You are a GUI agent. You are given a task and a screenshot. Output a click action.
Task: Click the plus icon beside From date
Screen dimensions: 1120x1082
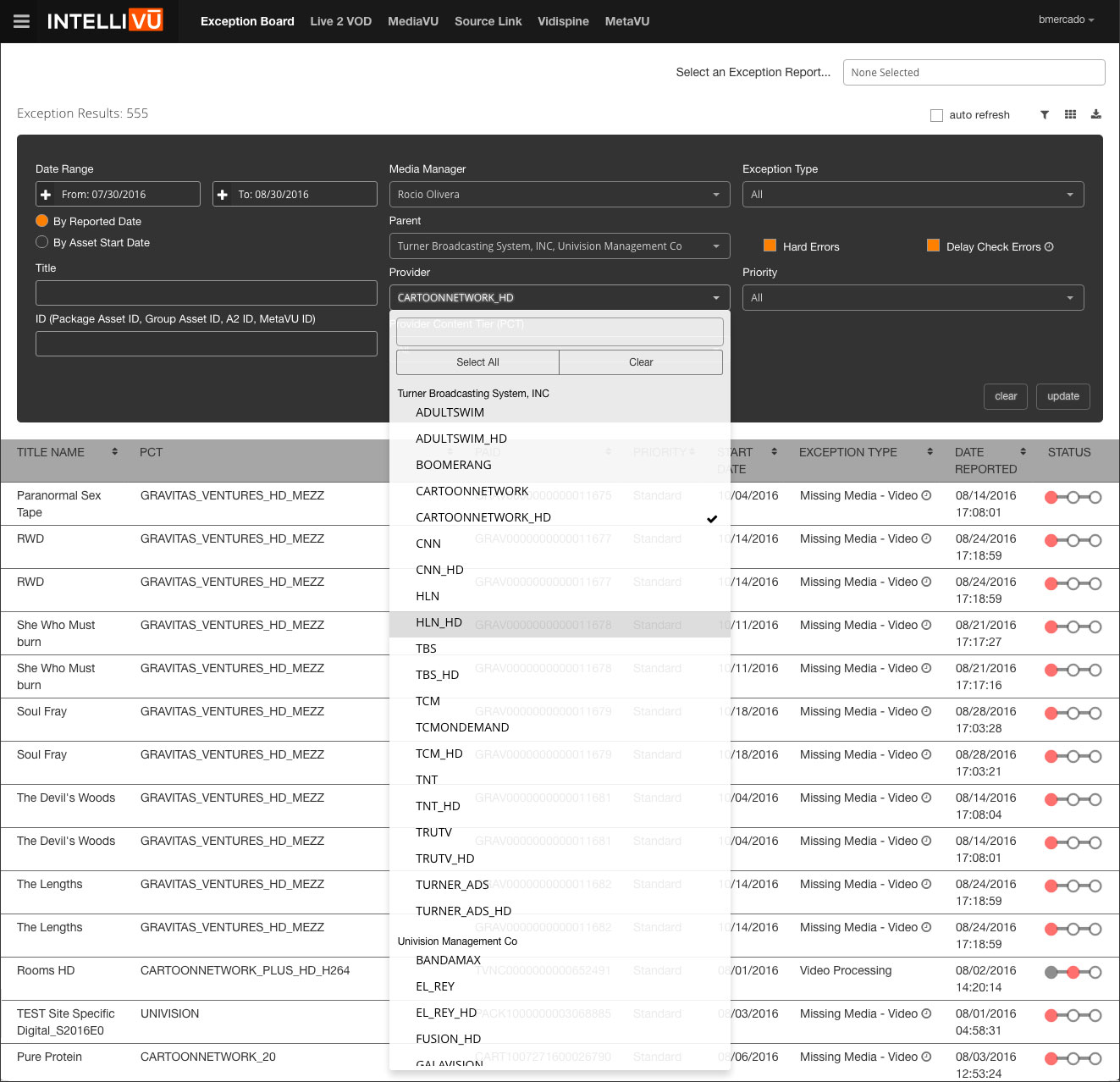coord(46,195)
